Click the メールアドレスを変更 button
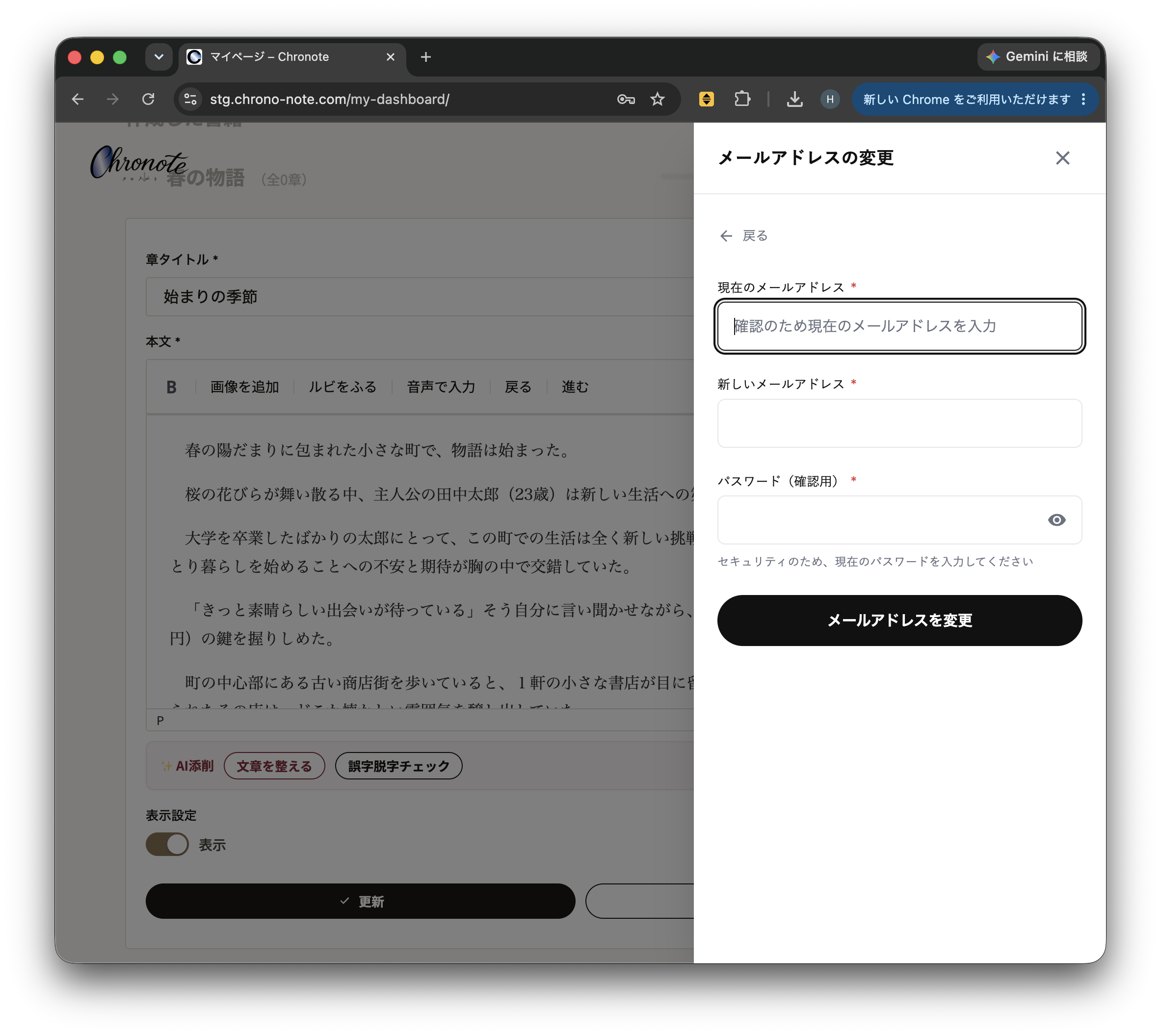1161x1036 pixels. point(899,620)
